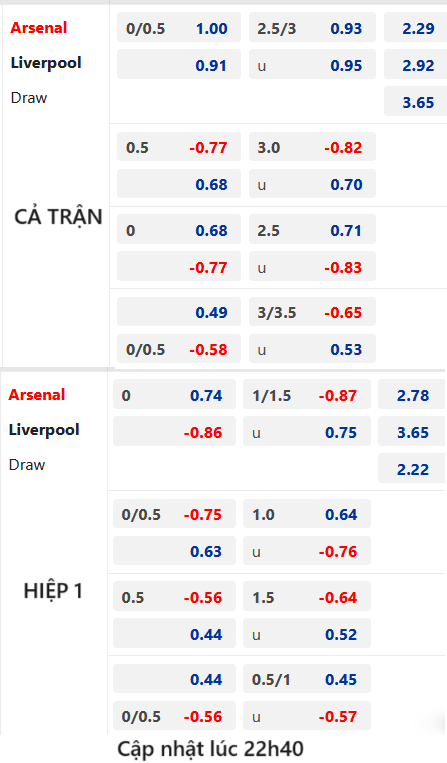
Task: Choose full-match over 2.5/3 at 0.93
Action: [312, 28]
